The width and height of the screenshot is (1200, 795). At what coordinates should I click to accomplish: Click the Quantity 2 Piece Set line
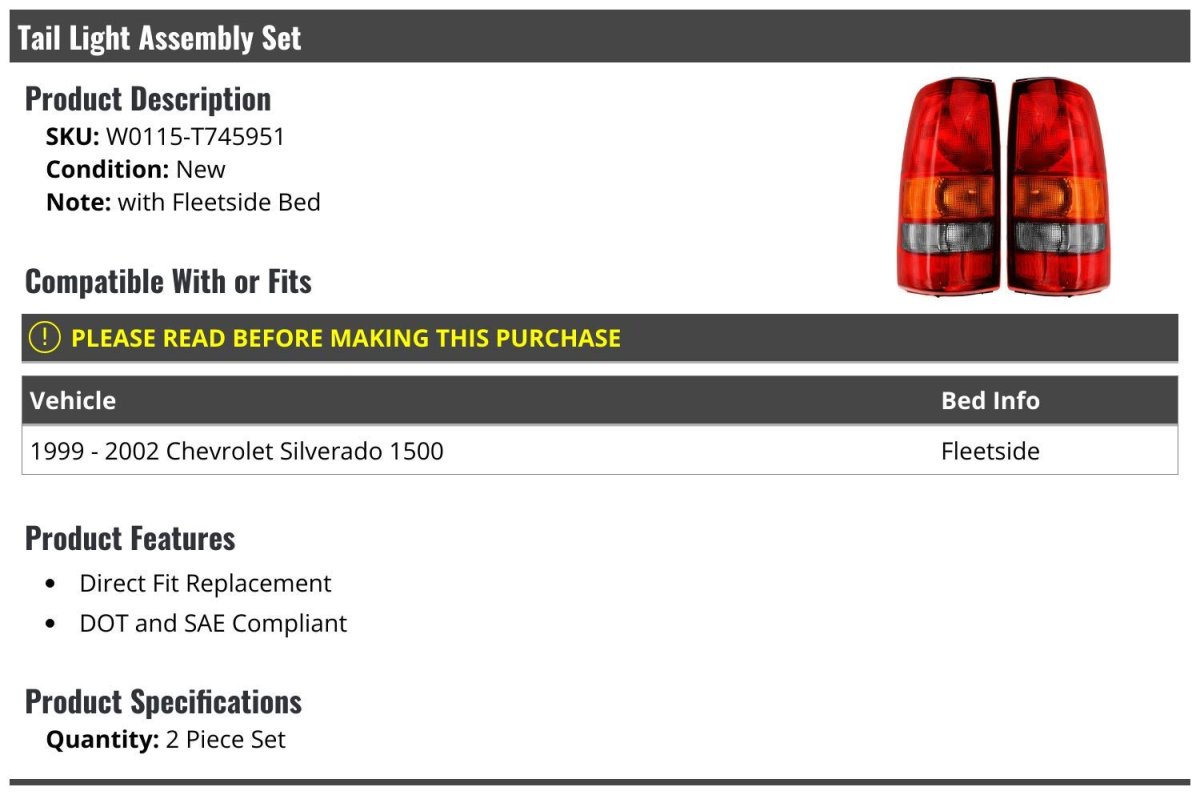[x=166, y=740]
